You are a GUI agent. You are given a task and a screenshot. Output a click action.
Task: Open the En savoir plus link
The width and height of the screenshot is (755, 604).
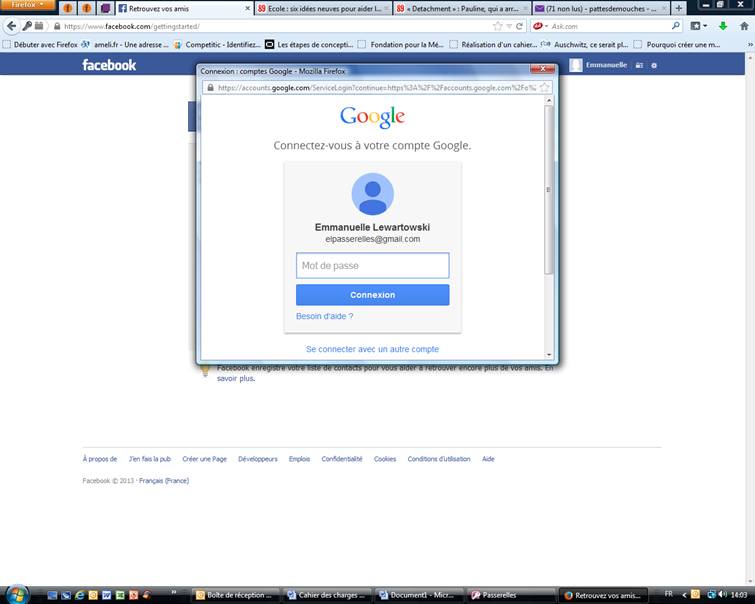pos(235,379)
